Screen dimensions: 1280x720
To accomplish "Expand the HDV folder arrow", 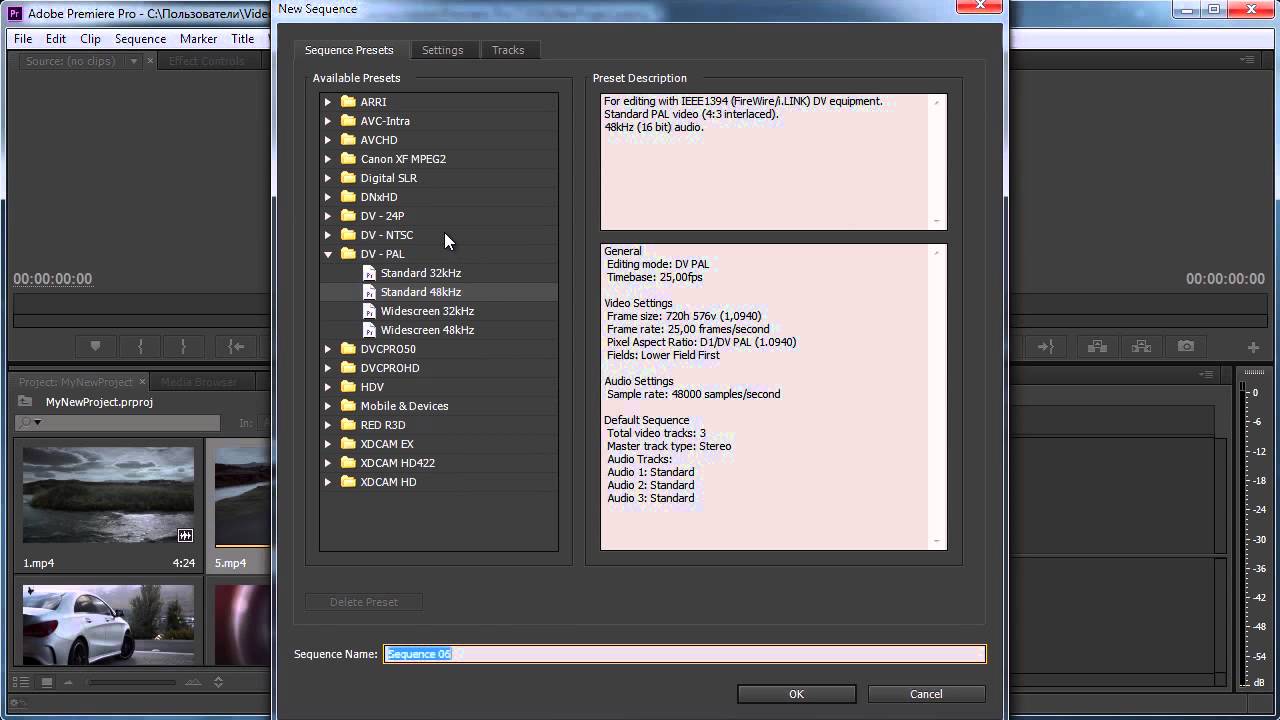I will click(327, 387).
